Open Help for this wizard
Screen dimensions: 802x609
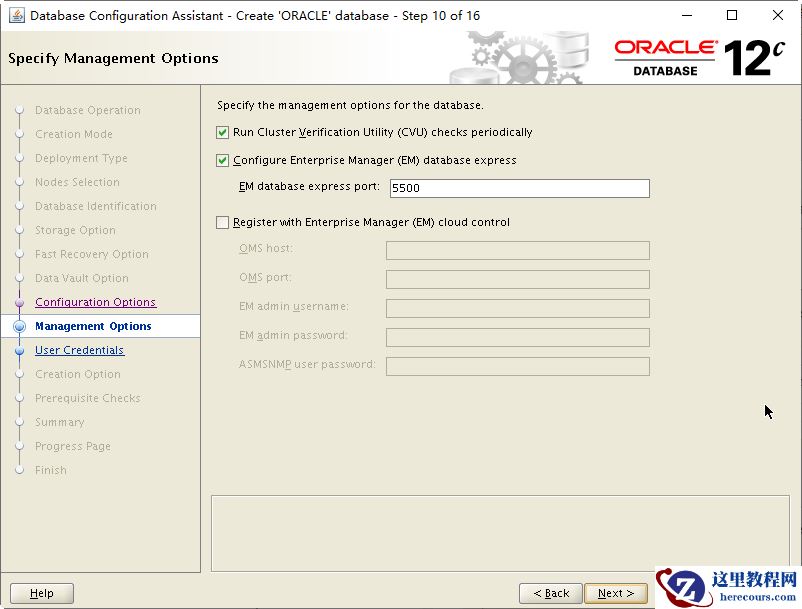coord(42,593)
